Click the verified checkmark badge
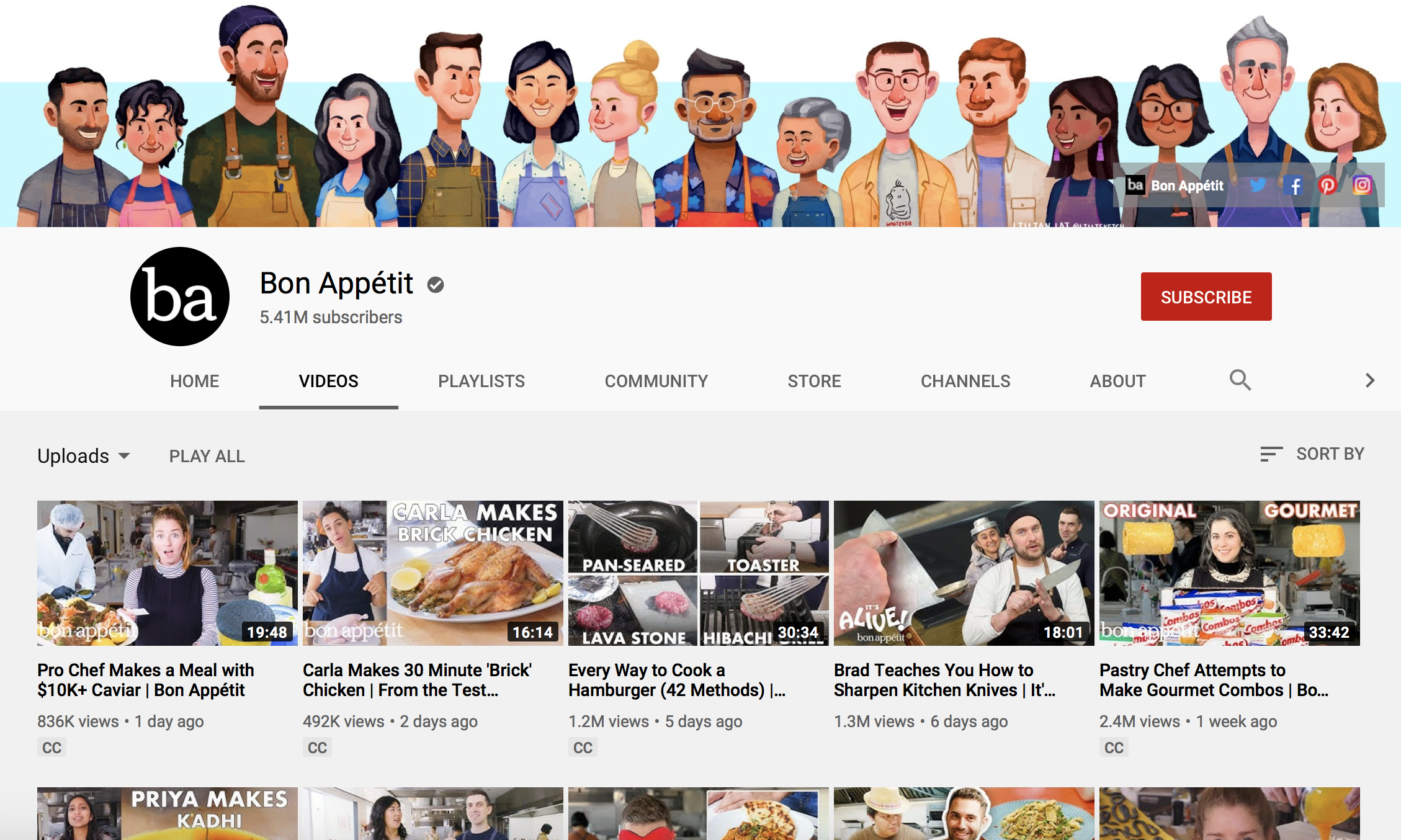This screenshot has height=840, width=1401. click(436, 285)
